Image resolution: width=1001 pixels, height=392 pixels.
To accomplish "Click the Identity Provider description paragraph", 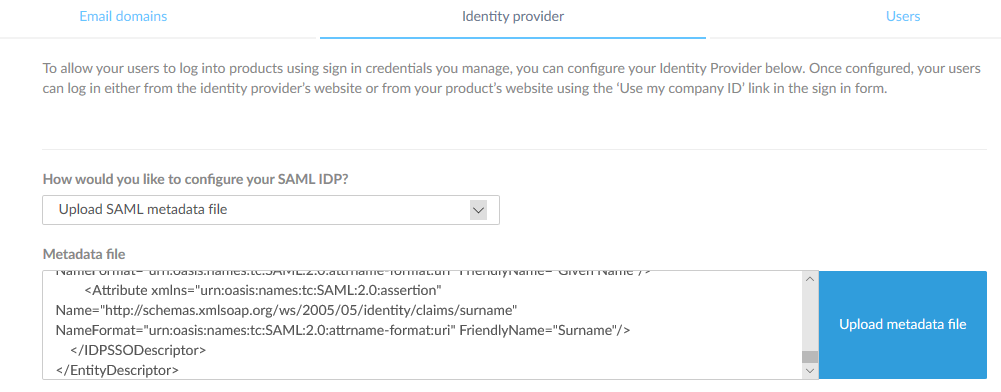I will pos(511,79).
